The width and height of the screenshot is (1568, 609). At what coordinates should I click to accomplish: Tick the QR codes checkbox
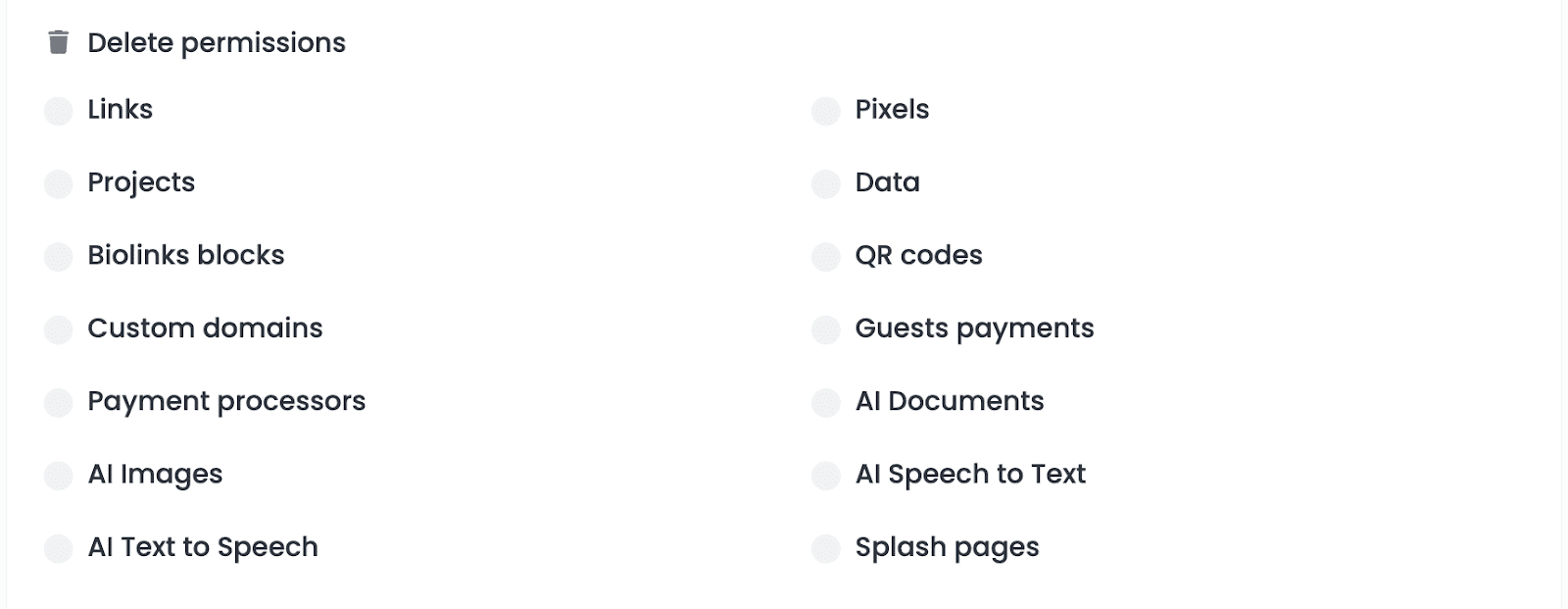click(826, 257)
